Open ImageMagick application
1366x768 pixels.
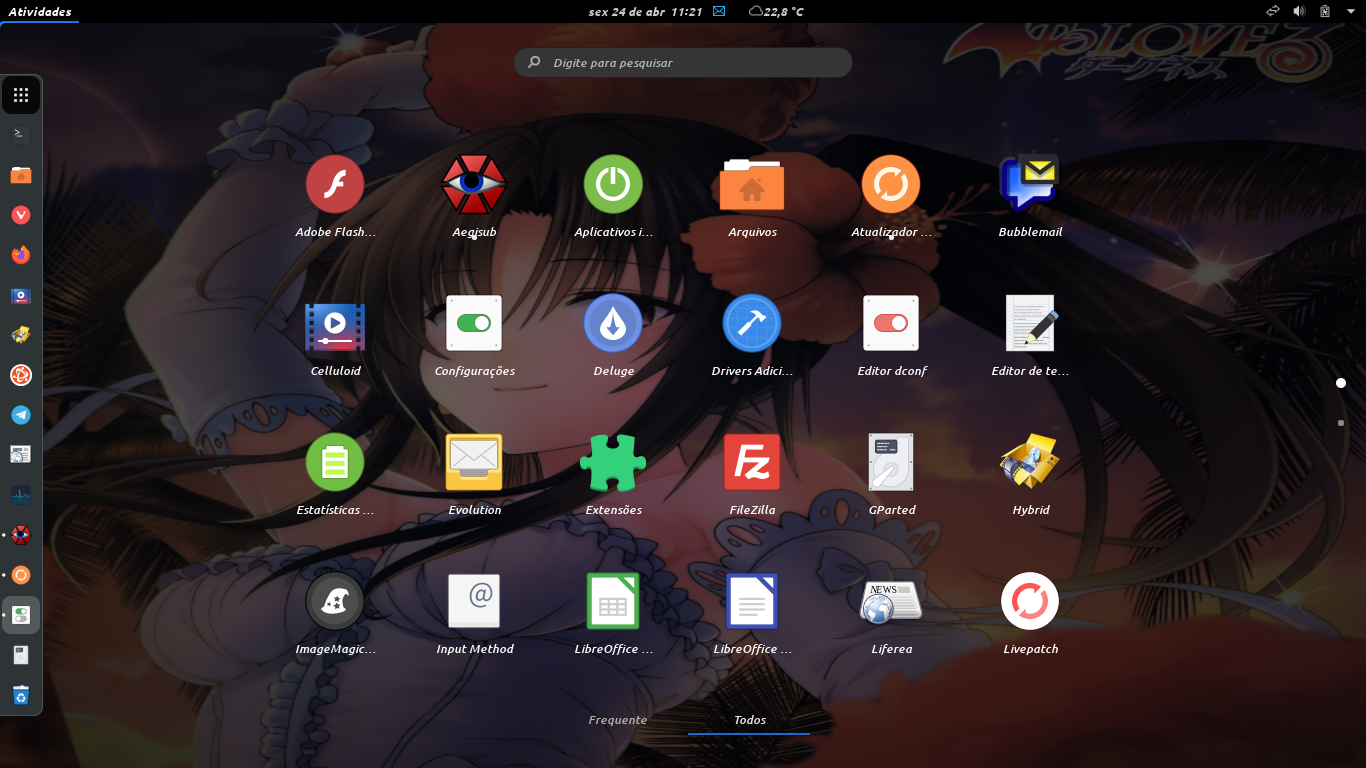coord(335,601)
